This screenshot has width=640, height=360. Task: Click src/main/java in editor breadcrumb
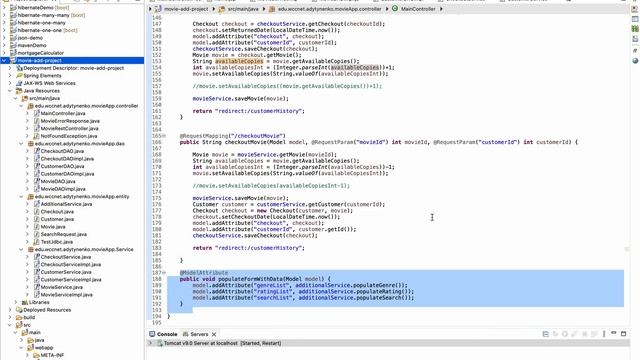point(243,9)
